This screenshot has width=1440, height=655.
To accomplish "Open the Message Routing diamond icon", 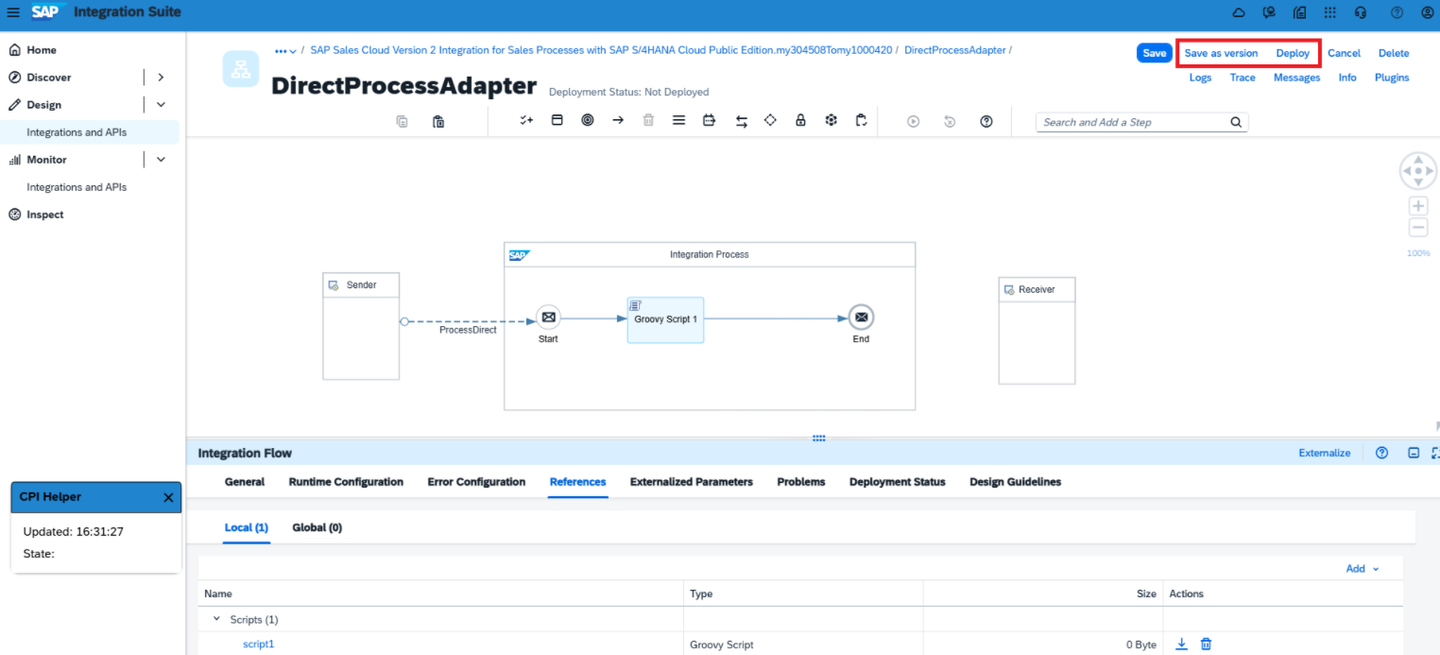I will tap(770, 120).
